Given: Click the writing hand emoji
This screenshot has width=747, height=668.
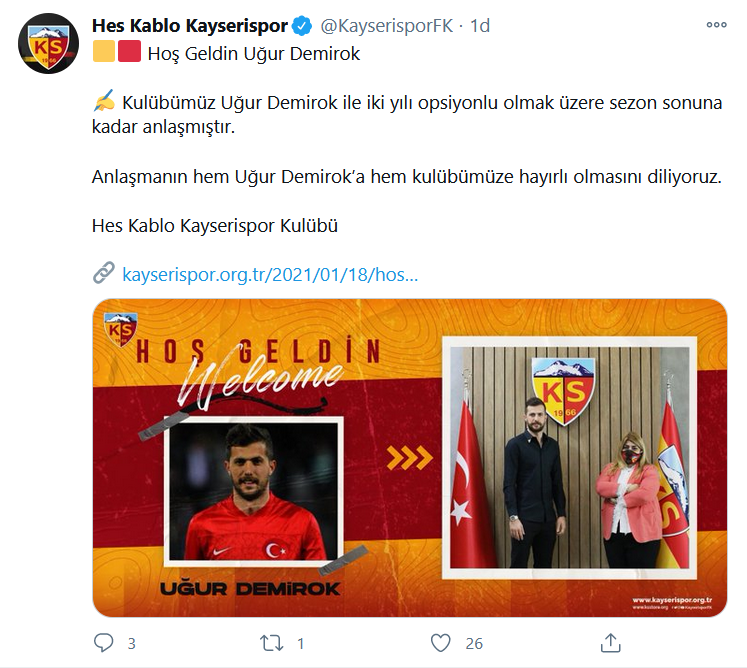Looking at the screenshot, I should 104,101.
